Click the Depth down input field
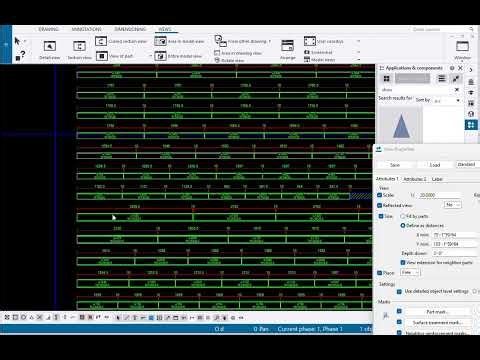This screenshot has width=480, height=360. click(456, 253)
